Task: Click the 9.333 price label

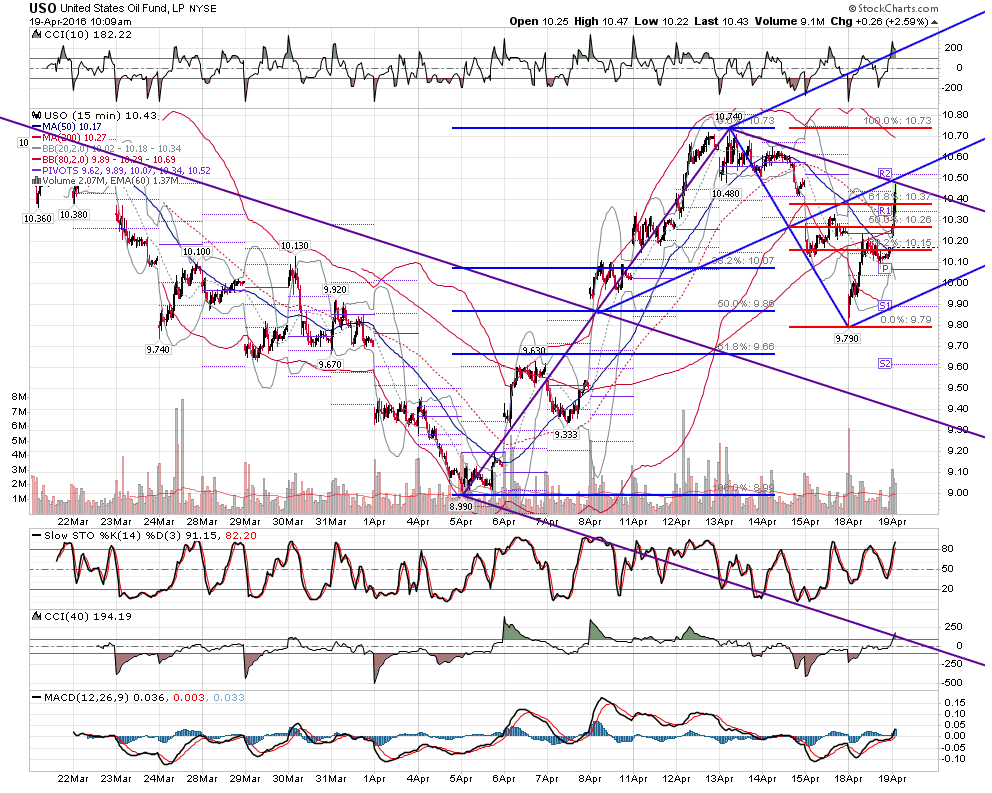Action: point(566,434)
